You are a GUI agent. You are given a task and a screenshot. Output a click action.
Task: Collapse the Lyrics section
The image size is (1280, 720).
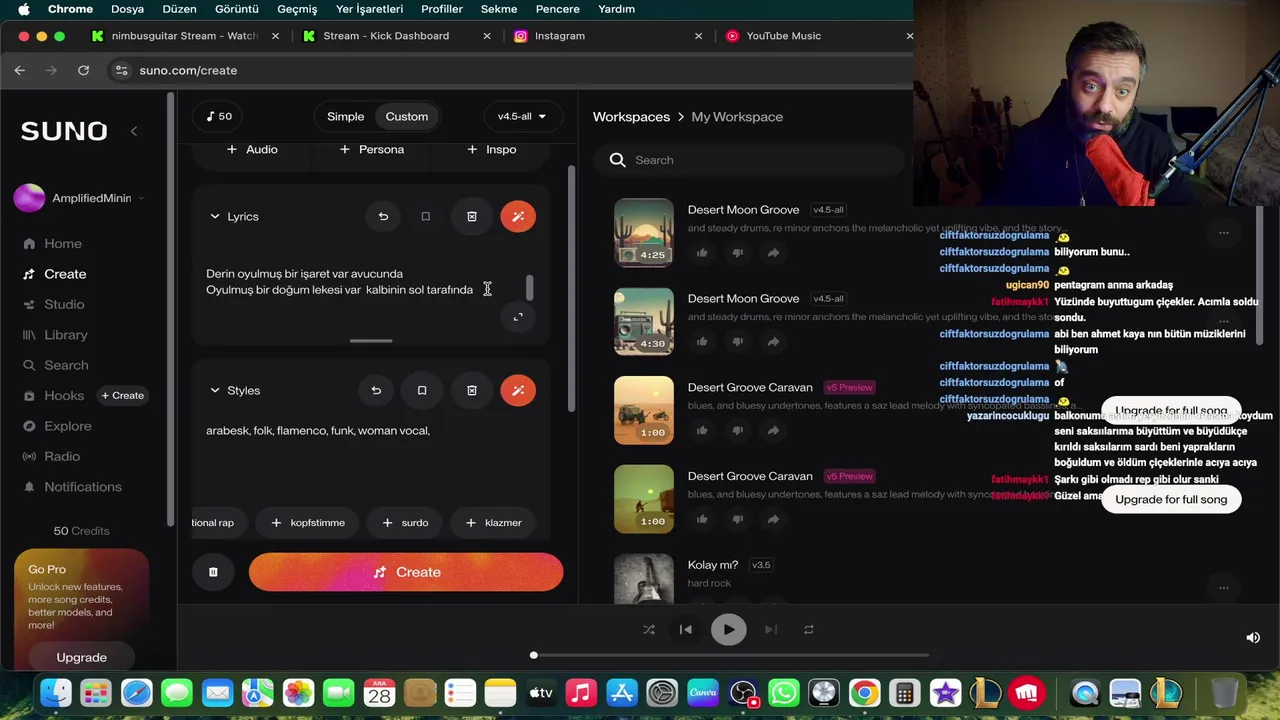click(214, 216)
